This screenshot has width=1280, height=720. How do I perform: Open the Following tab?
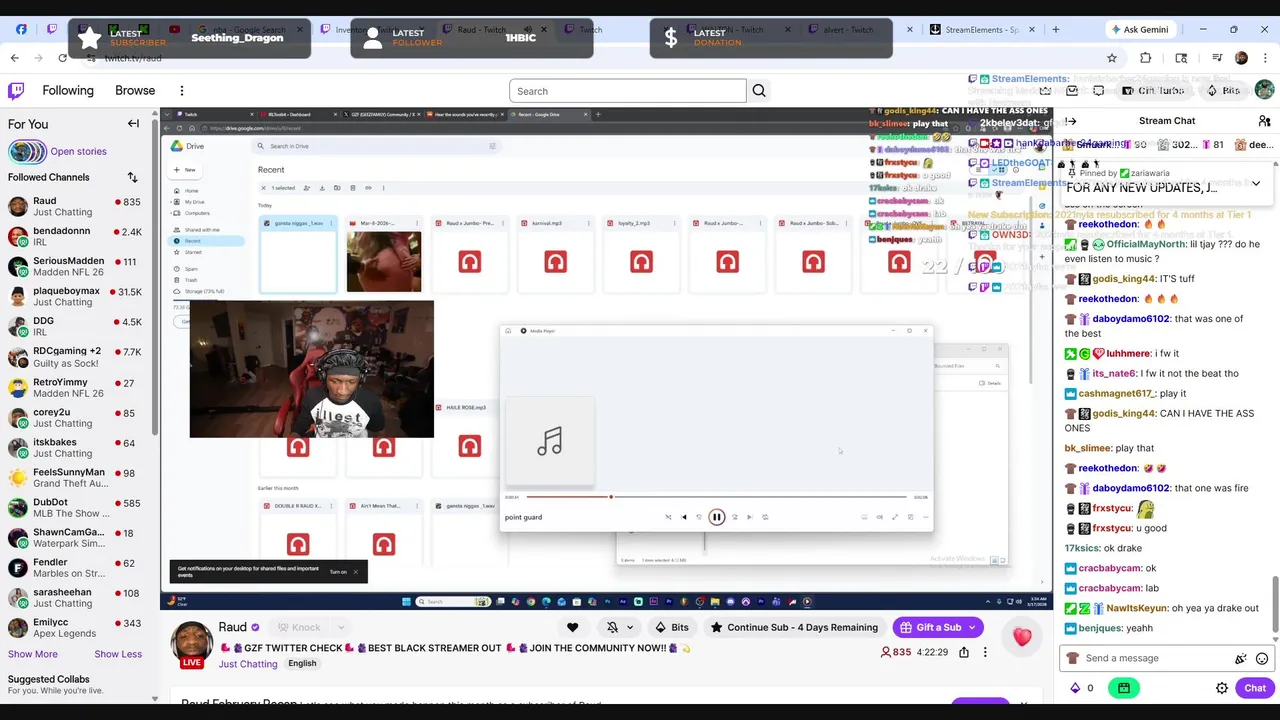[68, 90]
